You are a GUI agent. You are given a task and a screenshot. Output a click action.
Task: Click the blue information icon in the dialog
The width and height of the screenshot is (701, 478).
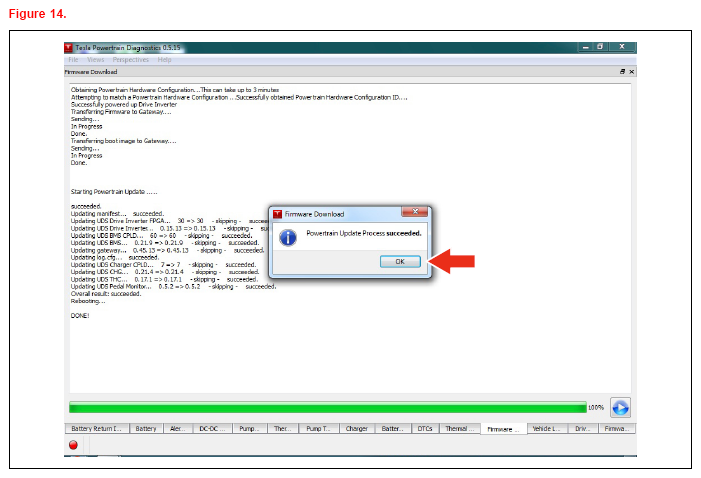pyautogui.click(x=288, y=237)
